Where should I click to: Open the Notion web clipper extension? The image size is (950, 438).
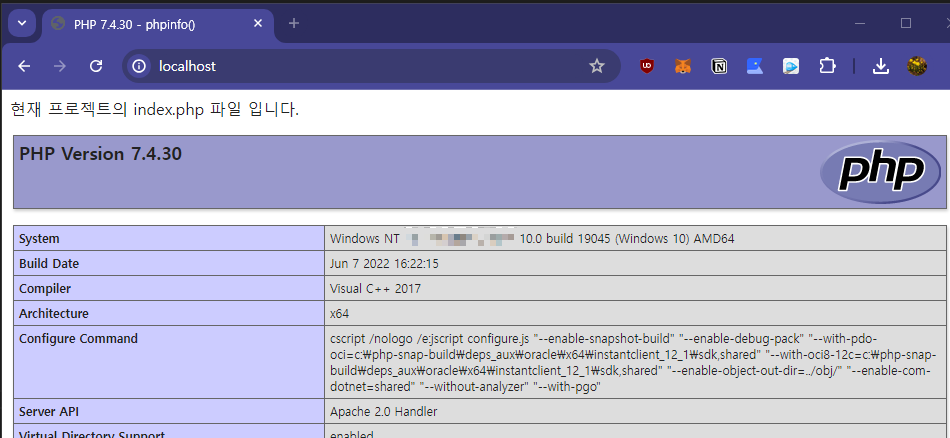point(719,66)
